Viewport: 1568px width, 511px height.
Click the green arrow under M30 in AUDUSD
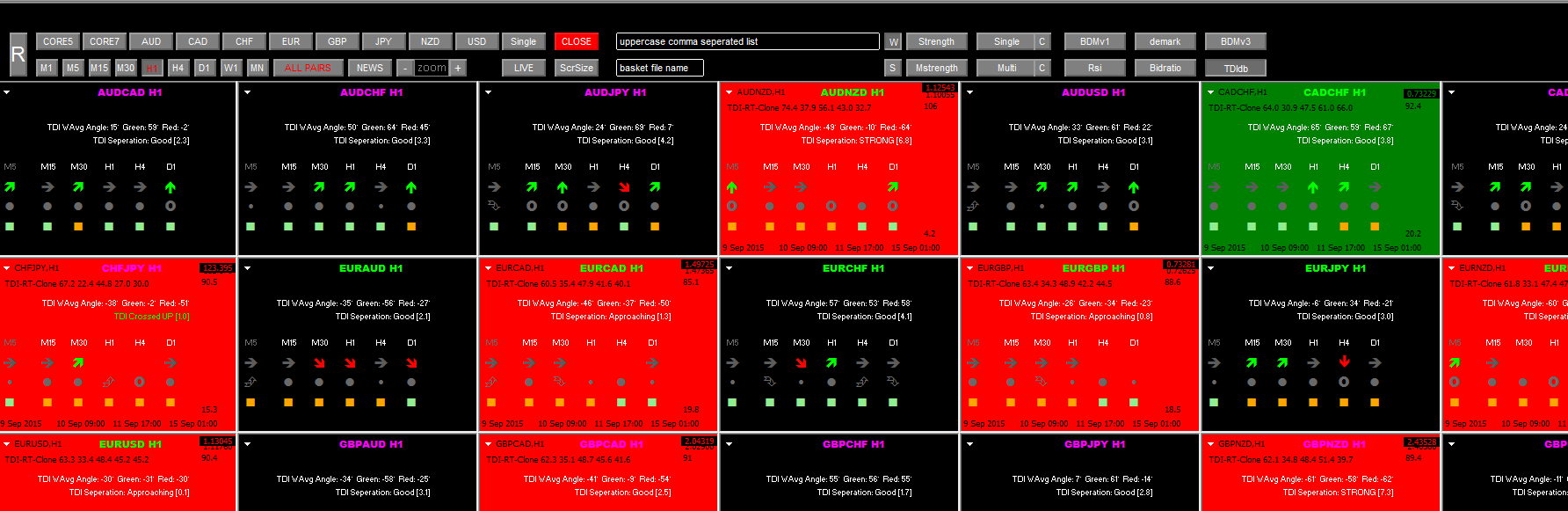(1042, 187)
